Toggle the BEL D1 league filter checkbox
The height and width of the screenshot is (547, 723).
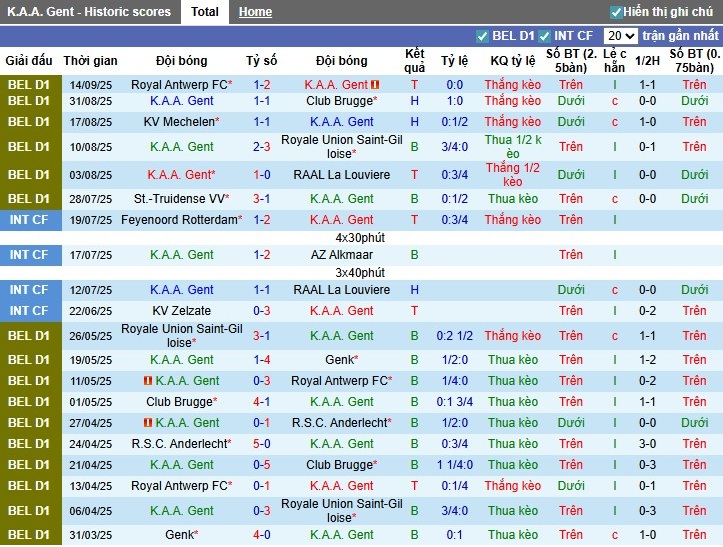[x=483, y=36]
